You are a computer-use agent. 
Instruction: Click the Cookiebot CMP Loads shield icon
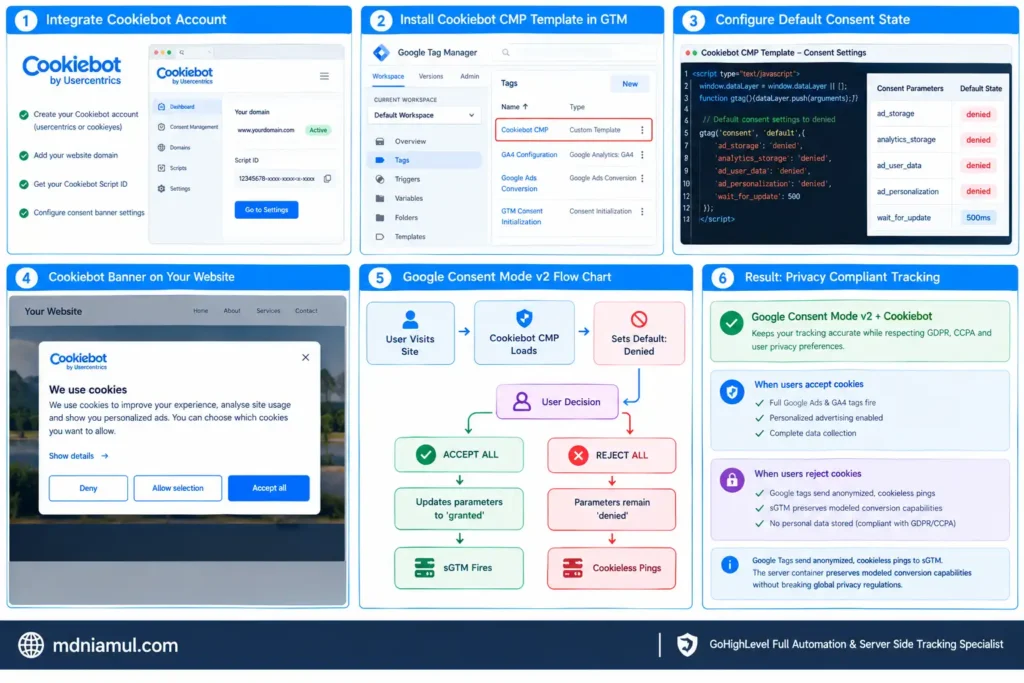click(524, 318)
